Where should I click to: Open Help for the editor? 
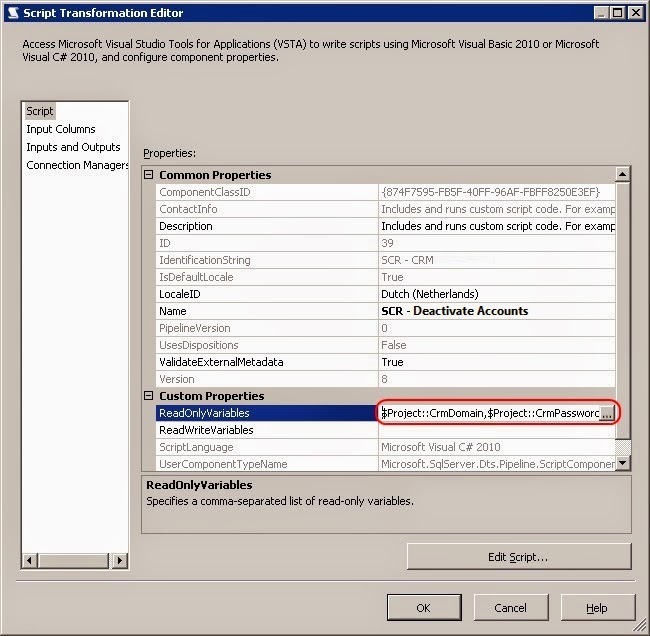click(597, 608)
